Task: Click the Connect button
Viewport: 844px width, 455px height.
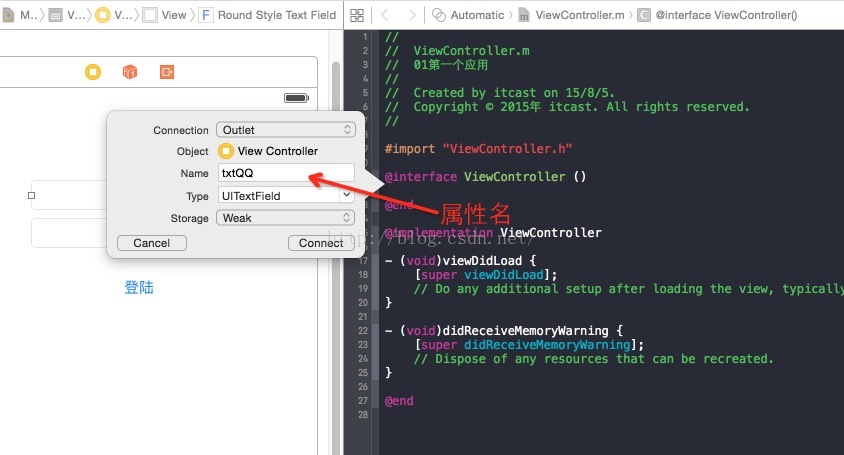Action: [x=321, y=243]
